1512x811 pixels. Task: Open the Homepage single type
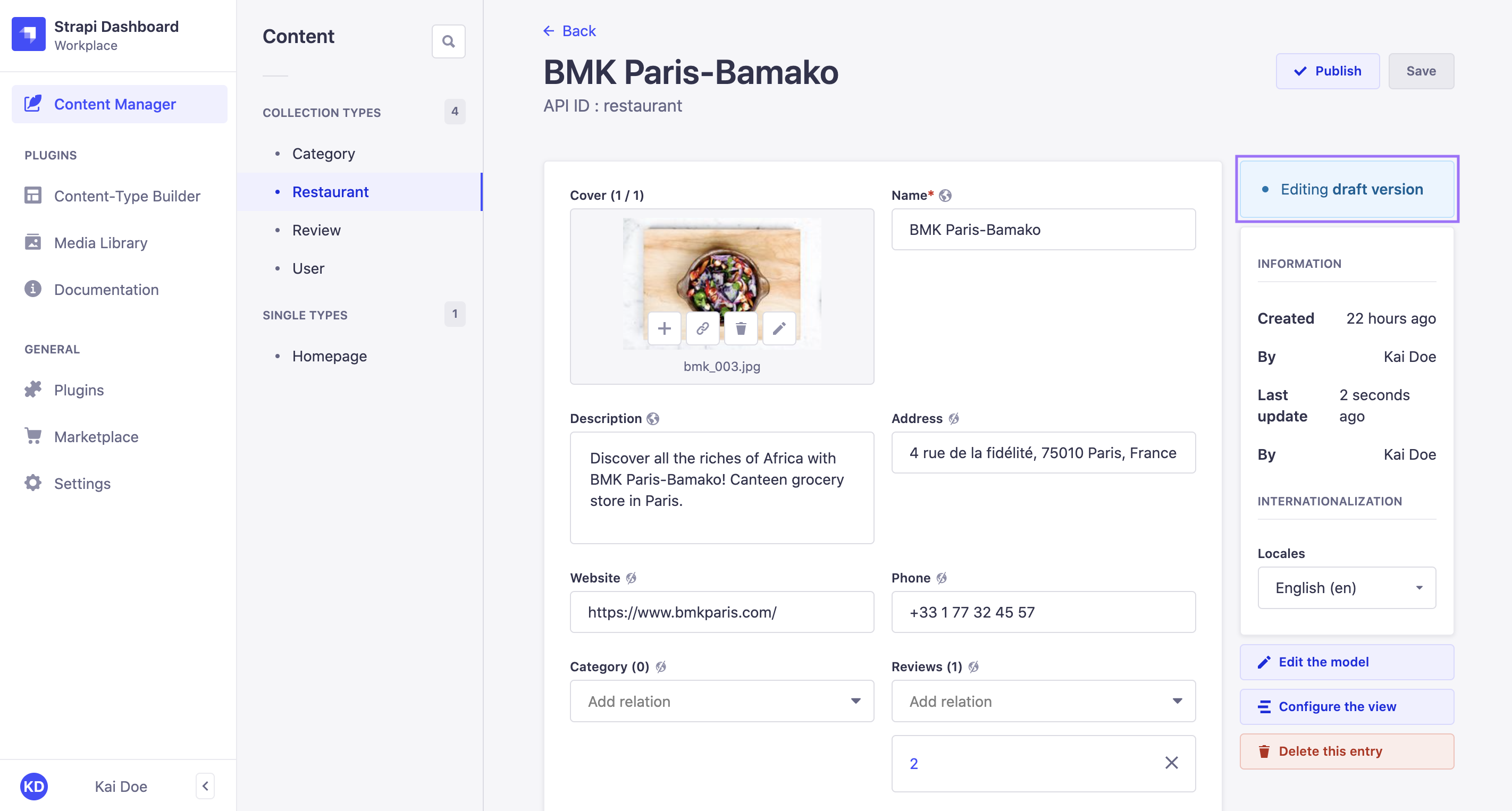(x=329, y=356)
